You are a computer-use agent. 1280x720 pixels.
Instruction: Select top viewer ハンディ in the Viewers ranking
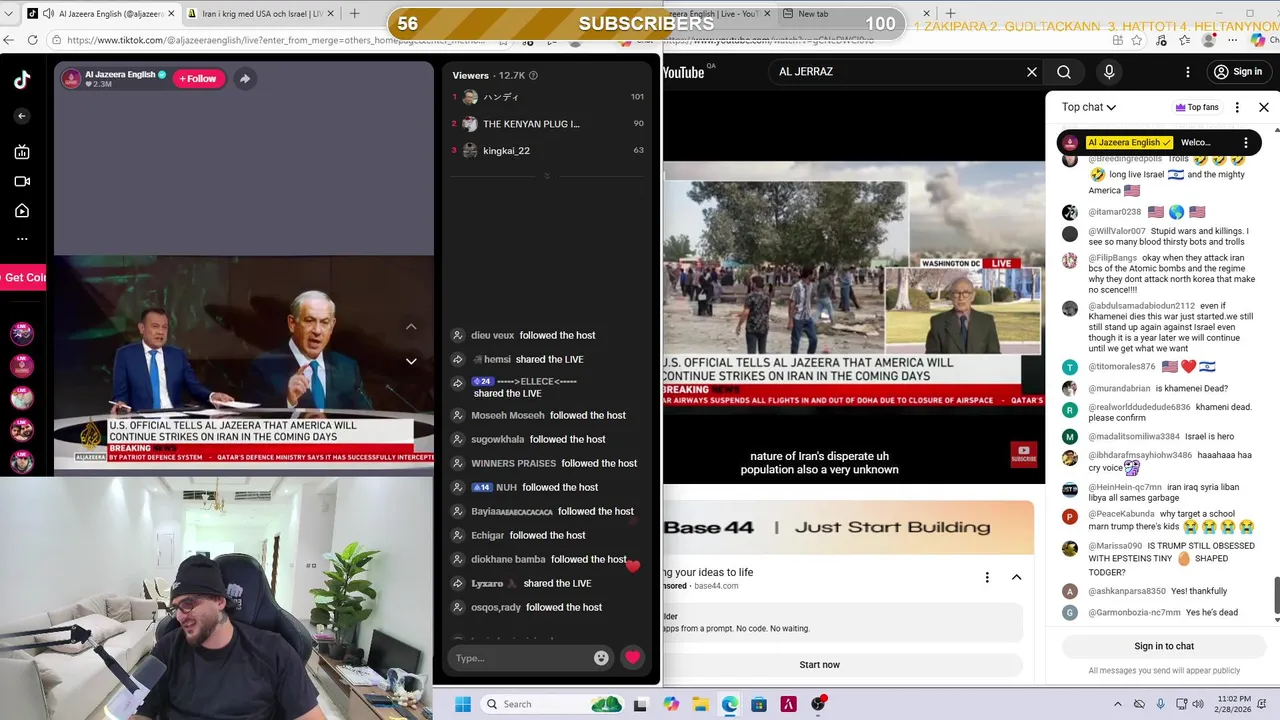(546, 97)
